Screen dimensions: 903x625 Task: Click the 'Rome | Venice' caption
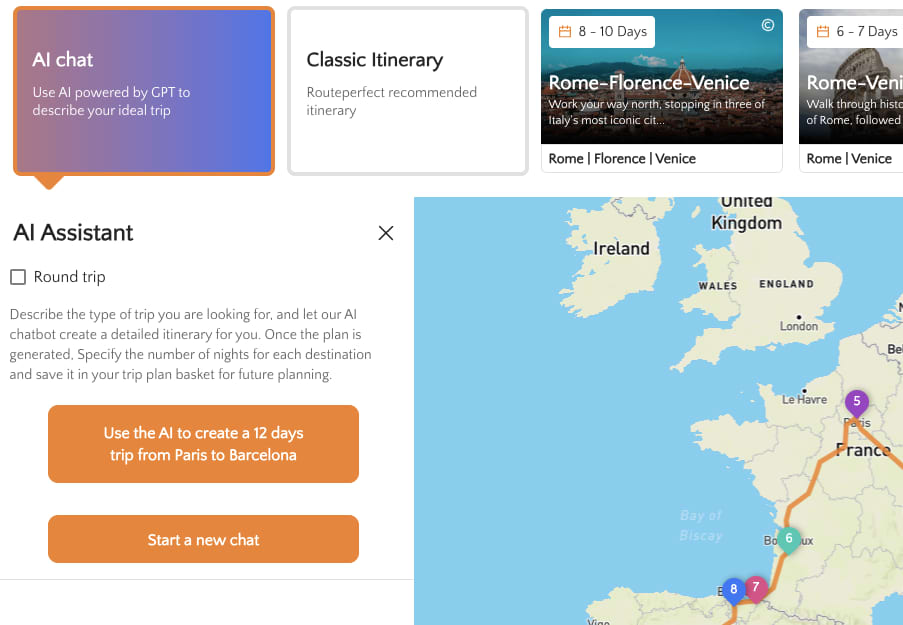click(849, 158)
